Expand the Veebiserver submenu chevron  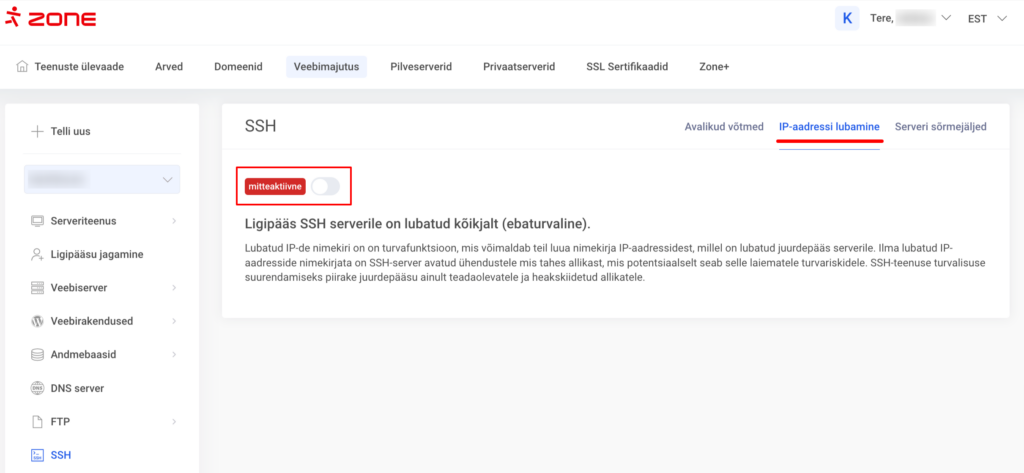(x=174, y=288)
